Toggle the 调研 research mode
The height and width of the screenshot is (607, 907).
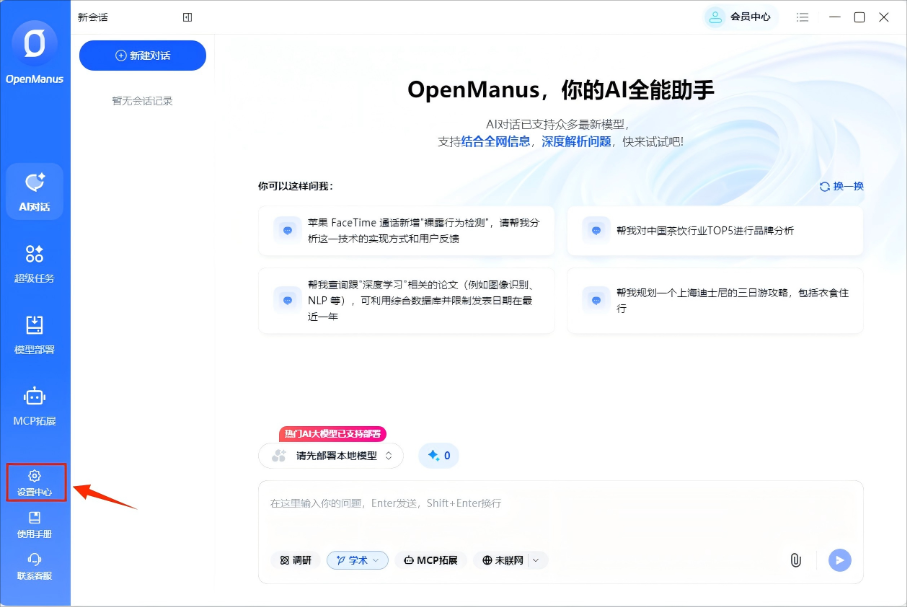[296, 561]
